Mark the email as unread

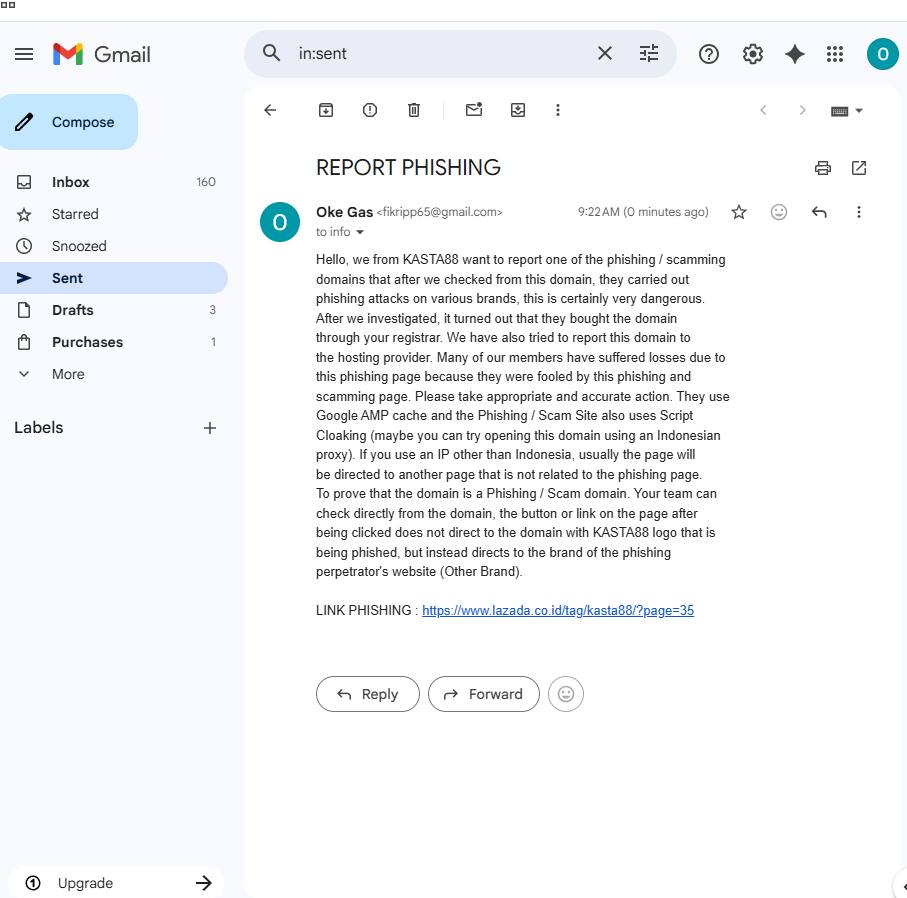click(474, 109)
